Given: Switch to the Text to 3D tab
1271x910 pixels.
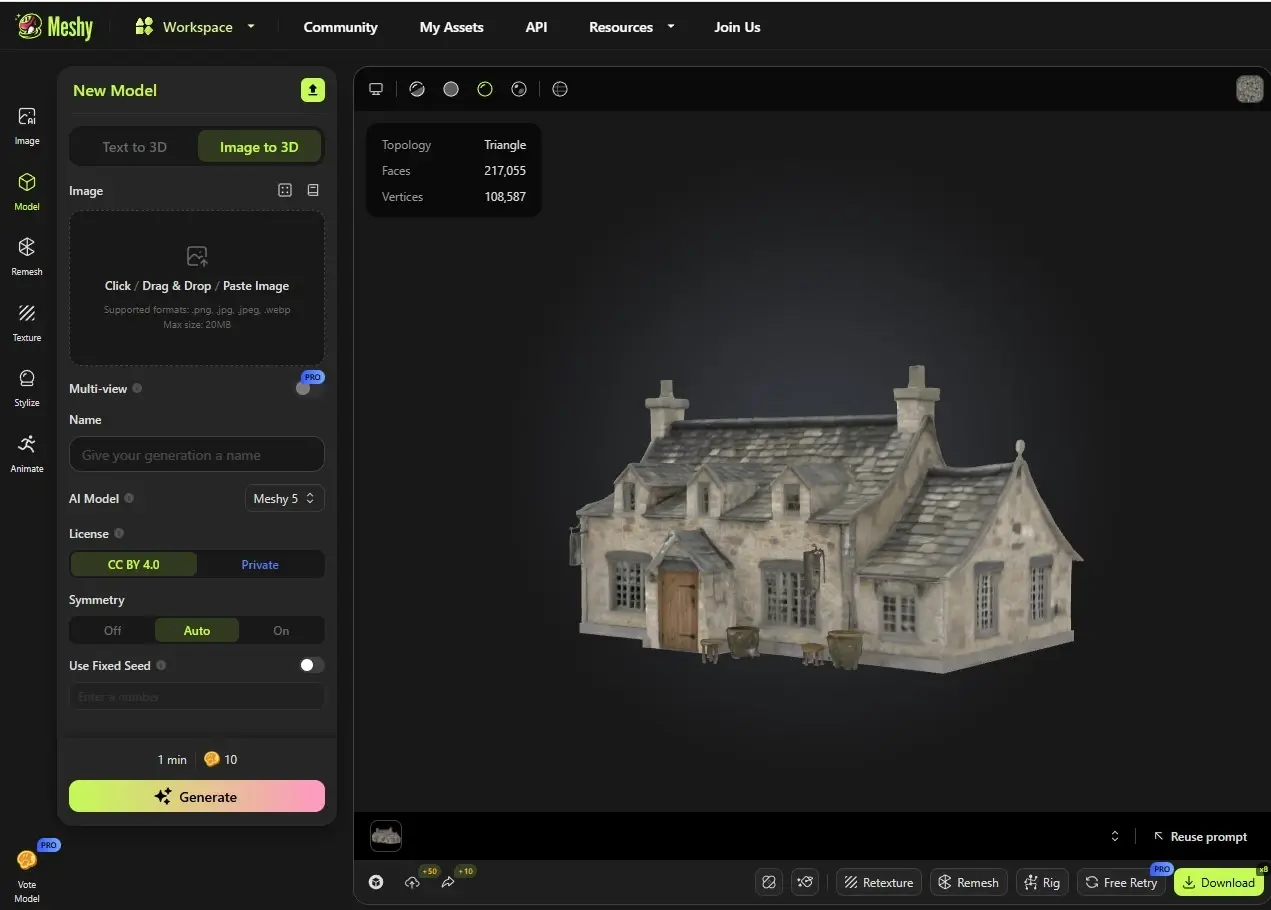Looking at the screenshot, I should pyautogui.click(x=134, y=147).
